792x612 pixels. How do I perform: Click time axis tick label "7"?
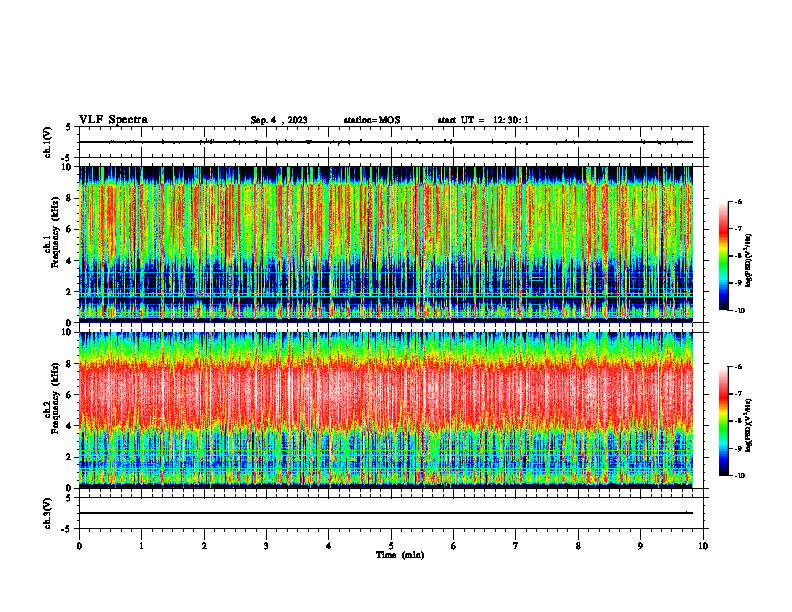click(516, 546)
